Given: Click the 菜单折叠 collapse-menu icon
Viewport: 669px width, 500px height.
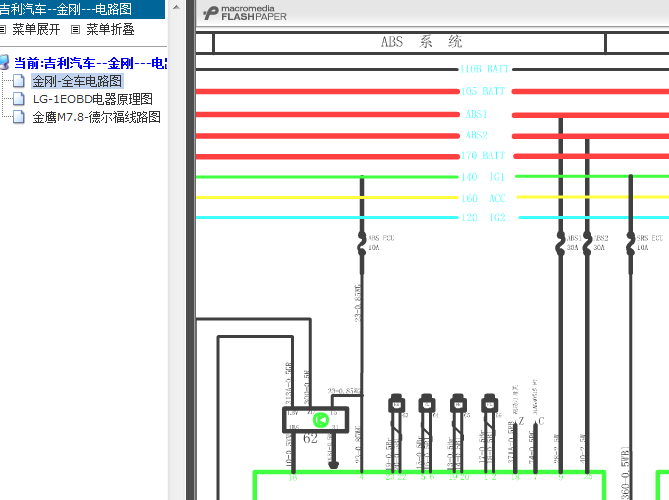Looking at the screenshot, I should click(x=77, y=29).
